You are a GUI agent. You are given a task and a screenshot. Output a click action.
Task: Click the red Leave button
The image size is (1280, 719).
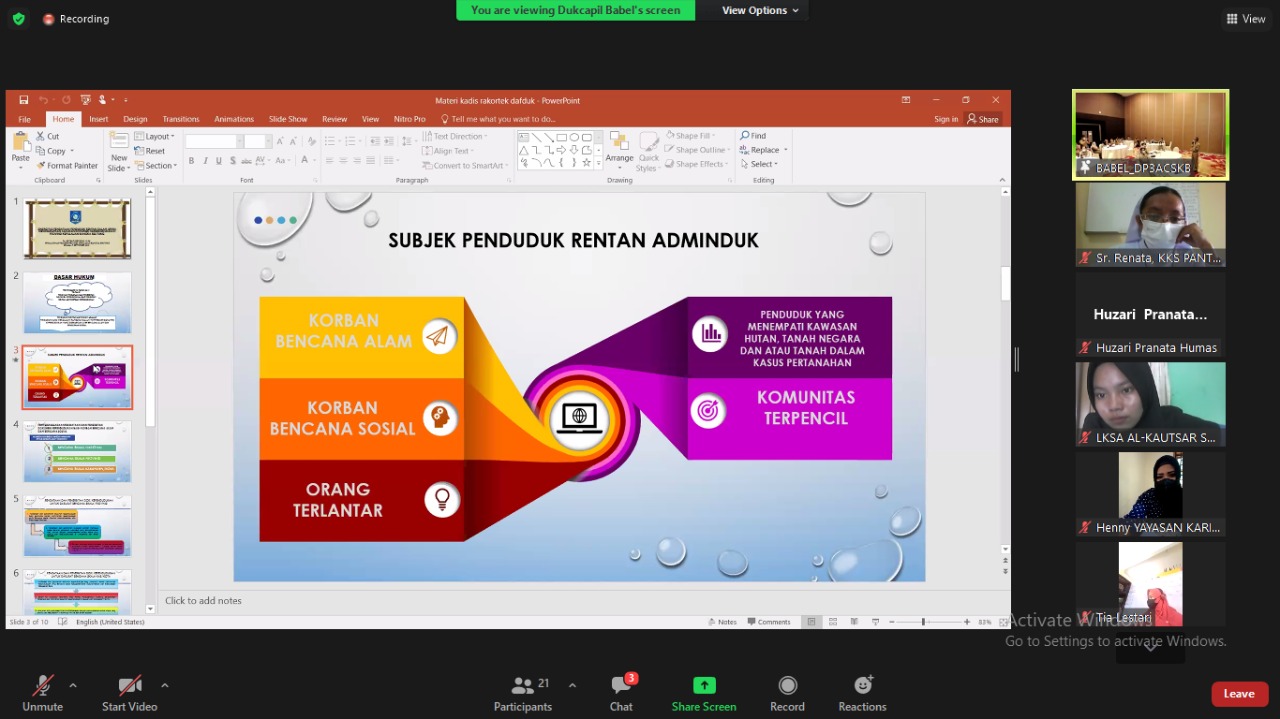coord(1239,694)
